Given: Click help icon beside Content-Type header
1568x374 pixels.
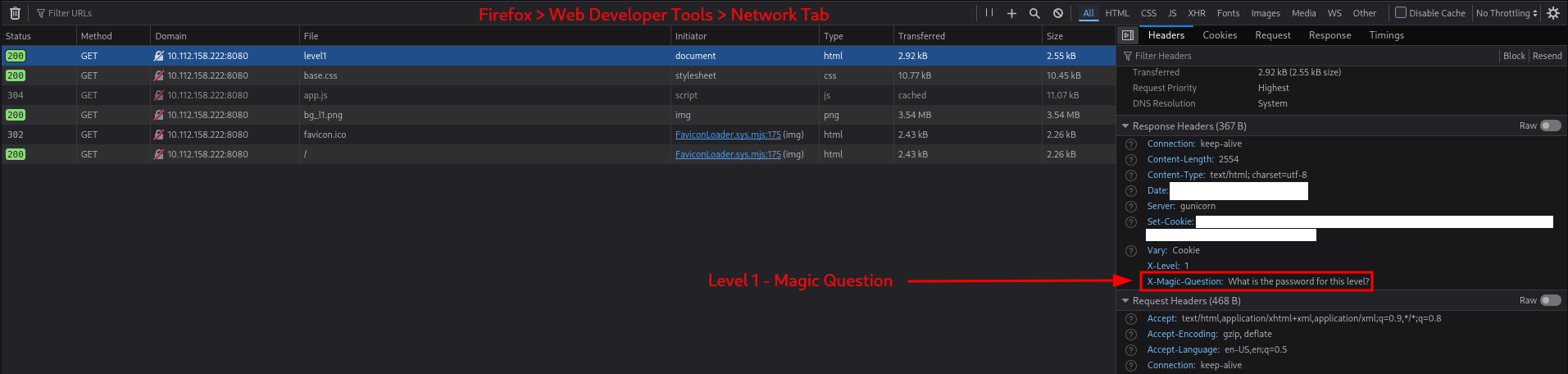Looking at the screenshot, I should coord(1131,176).
